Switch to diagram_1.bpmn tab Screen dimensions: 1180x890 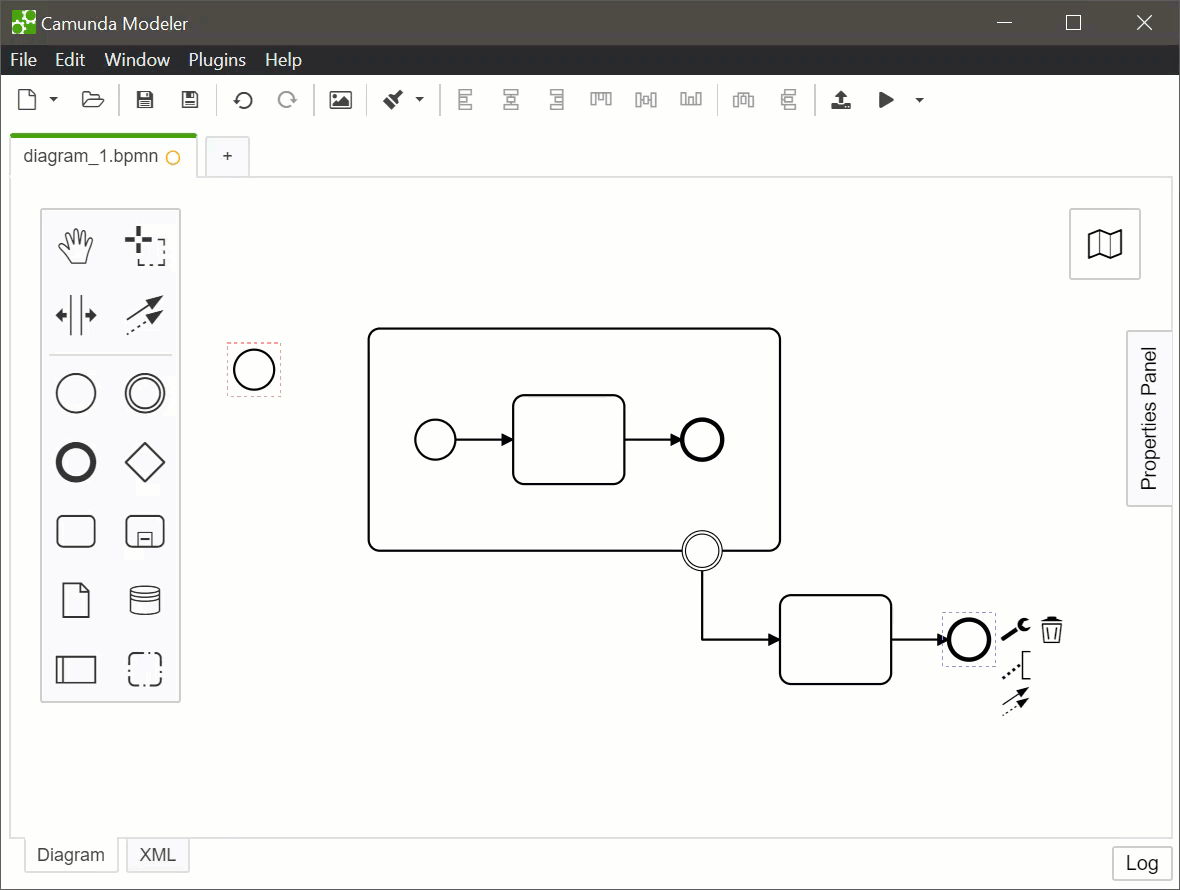coord(103,156)
